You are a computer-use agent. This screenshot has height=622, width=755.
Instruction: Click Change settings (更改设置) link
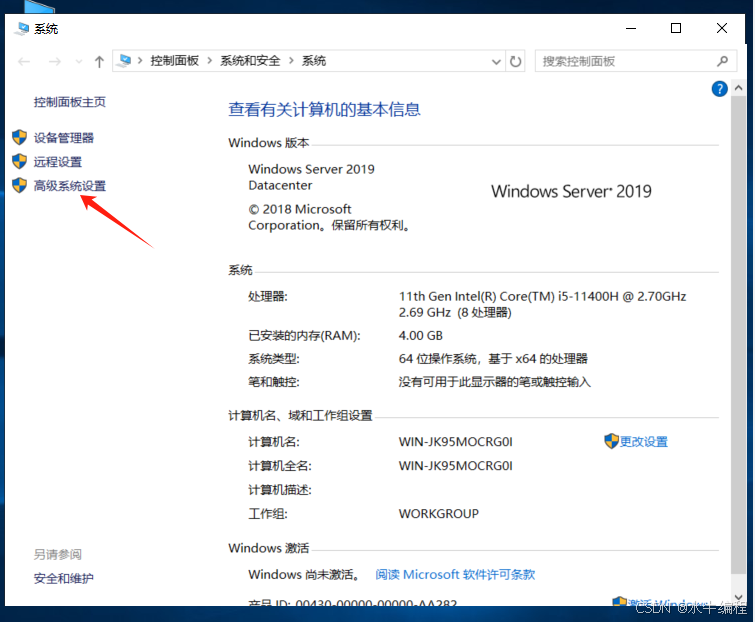coord(644,441)
